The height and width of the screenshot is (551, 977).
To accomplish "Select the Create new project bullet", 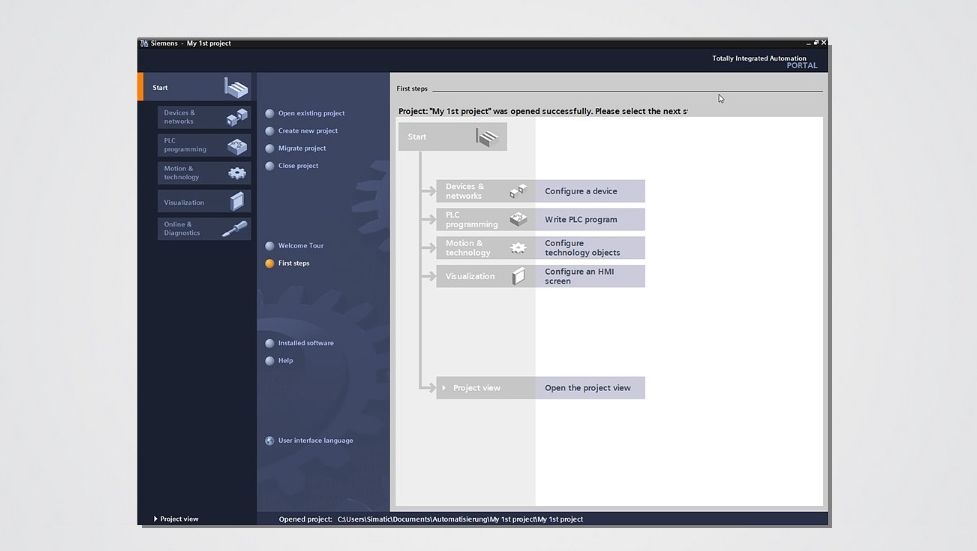I will pos(270,131).
